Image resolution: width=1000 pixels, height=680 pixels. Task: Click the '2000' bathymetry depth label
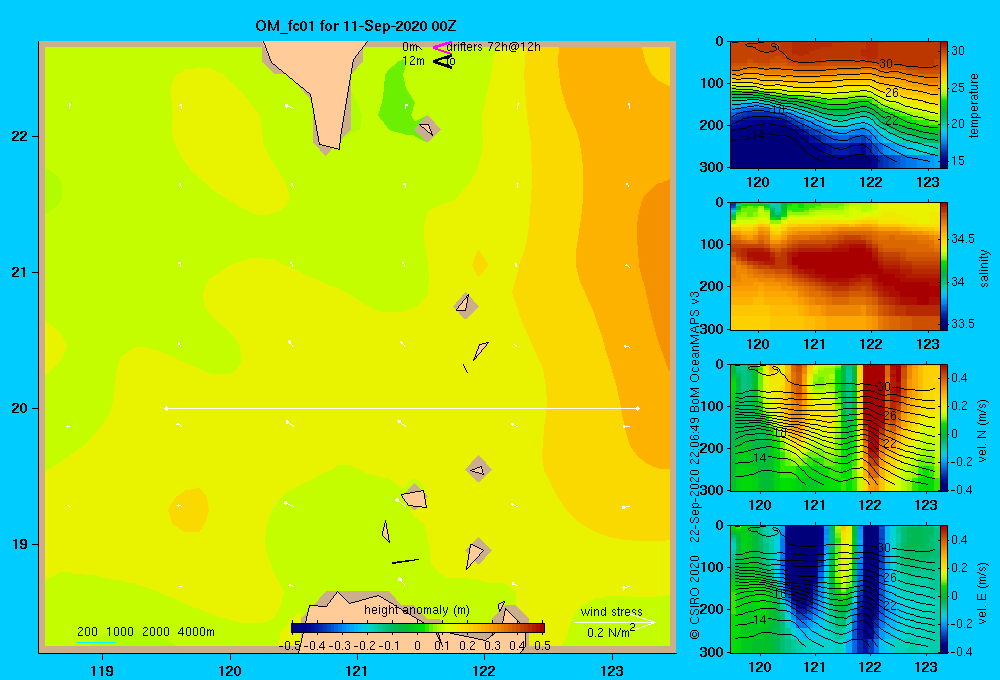(x=156, y=632)
